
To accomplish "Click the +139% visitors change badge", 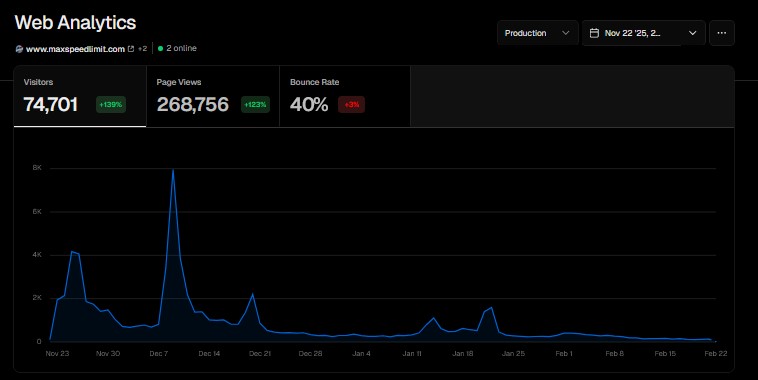I will (111, 104).
